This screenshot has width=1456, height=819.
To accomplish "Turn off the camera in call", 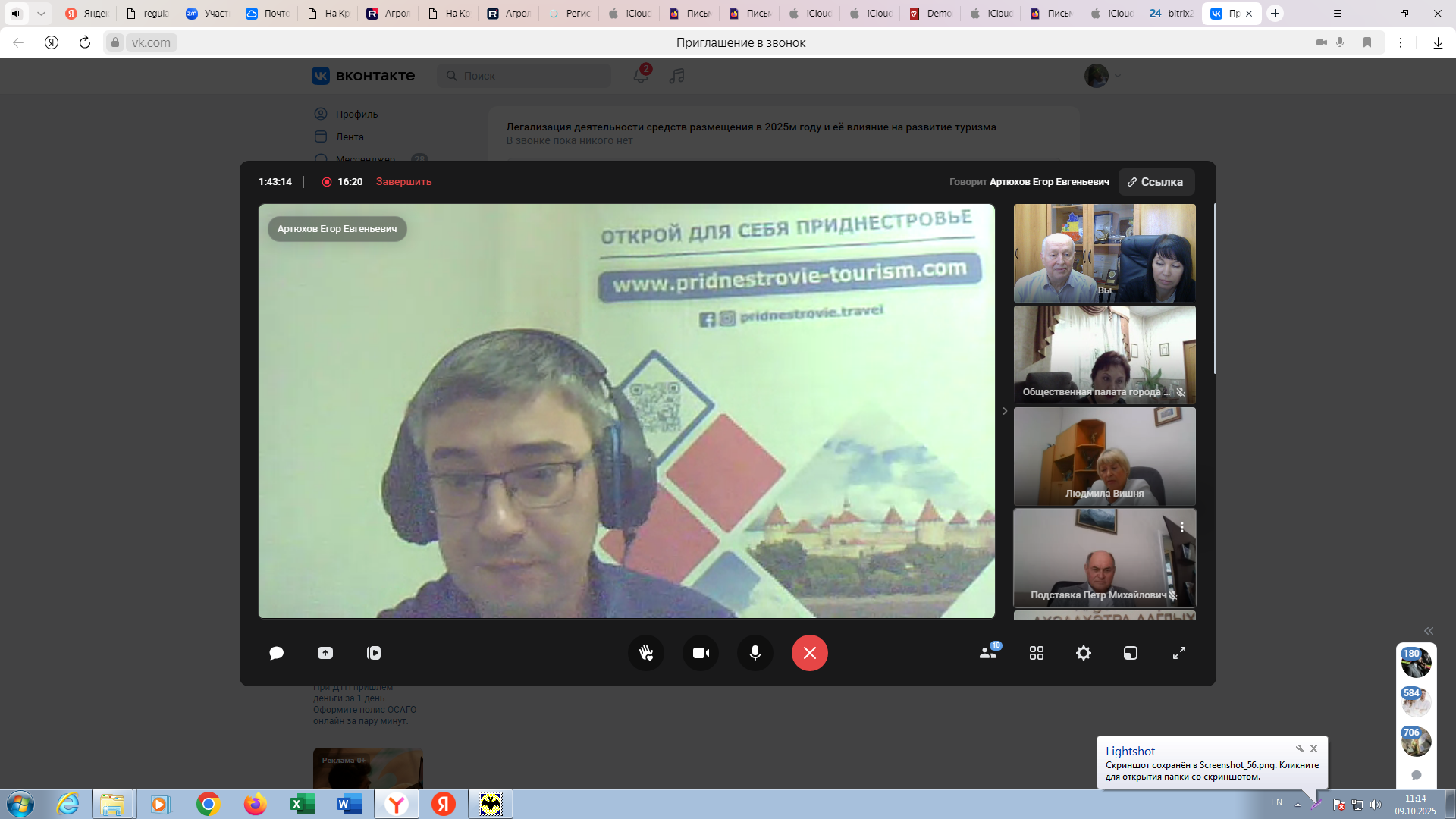I will coord(701,653).
